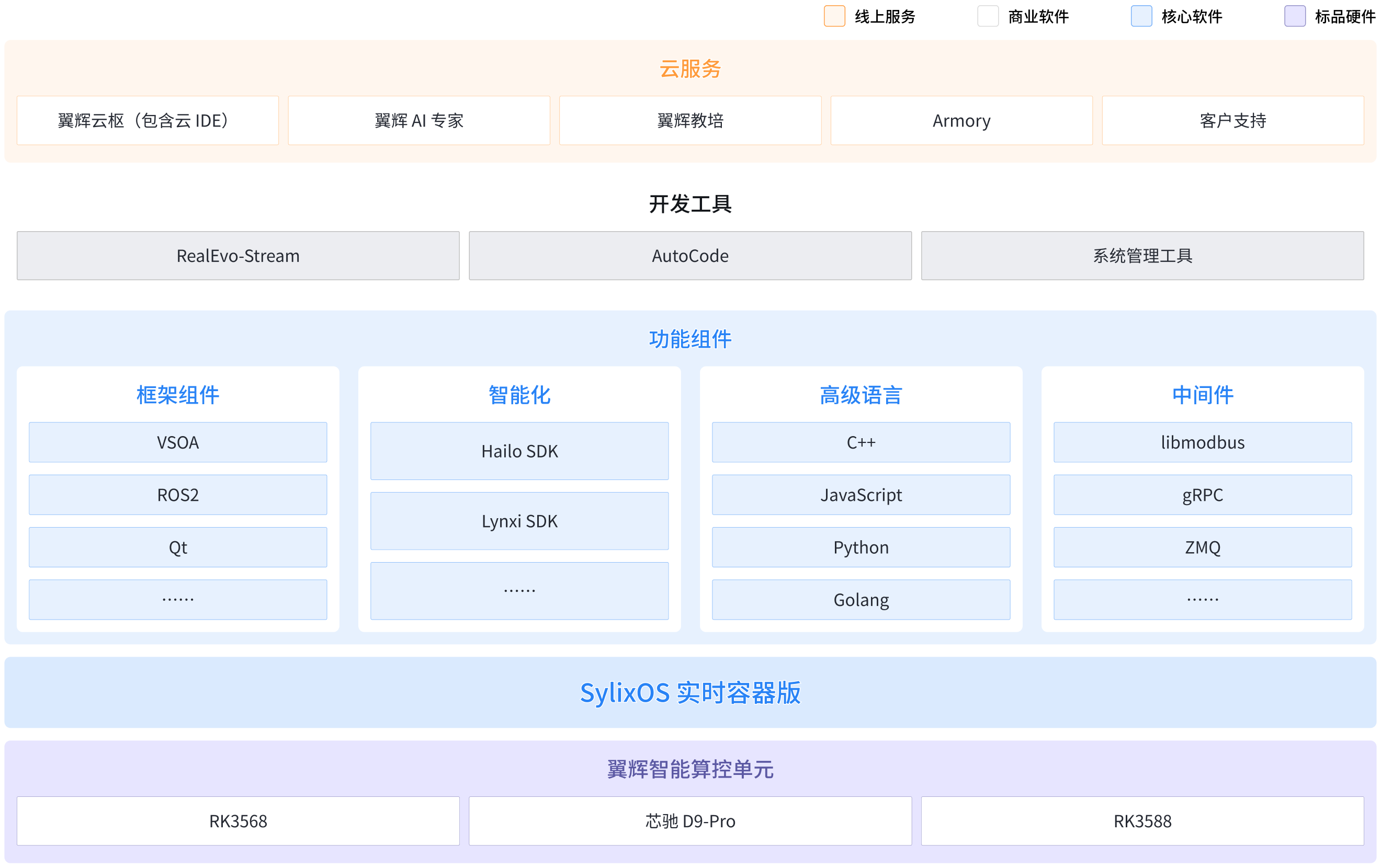
Task: Click the Lynxi SDK box
Action: click(x=519, y=521)
